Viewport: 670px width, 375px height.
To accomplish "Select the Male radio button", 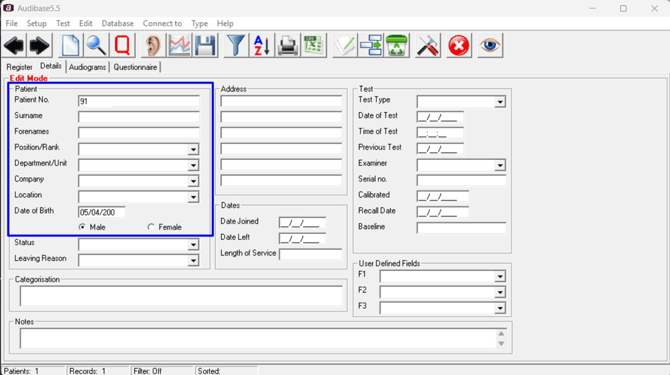I will pyautogui.click(x=82, y=227).
